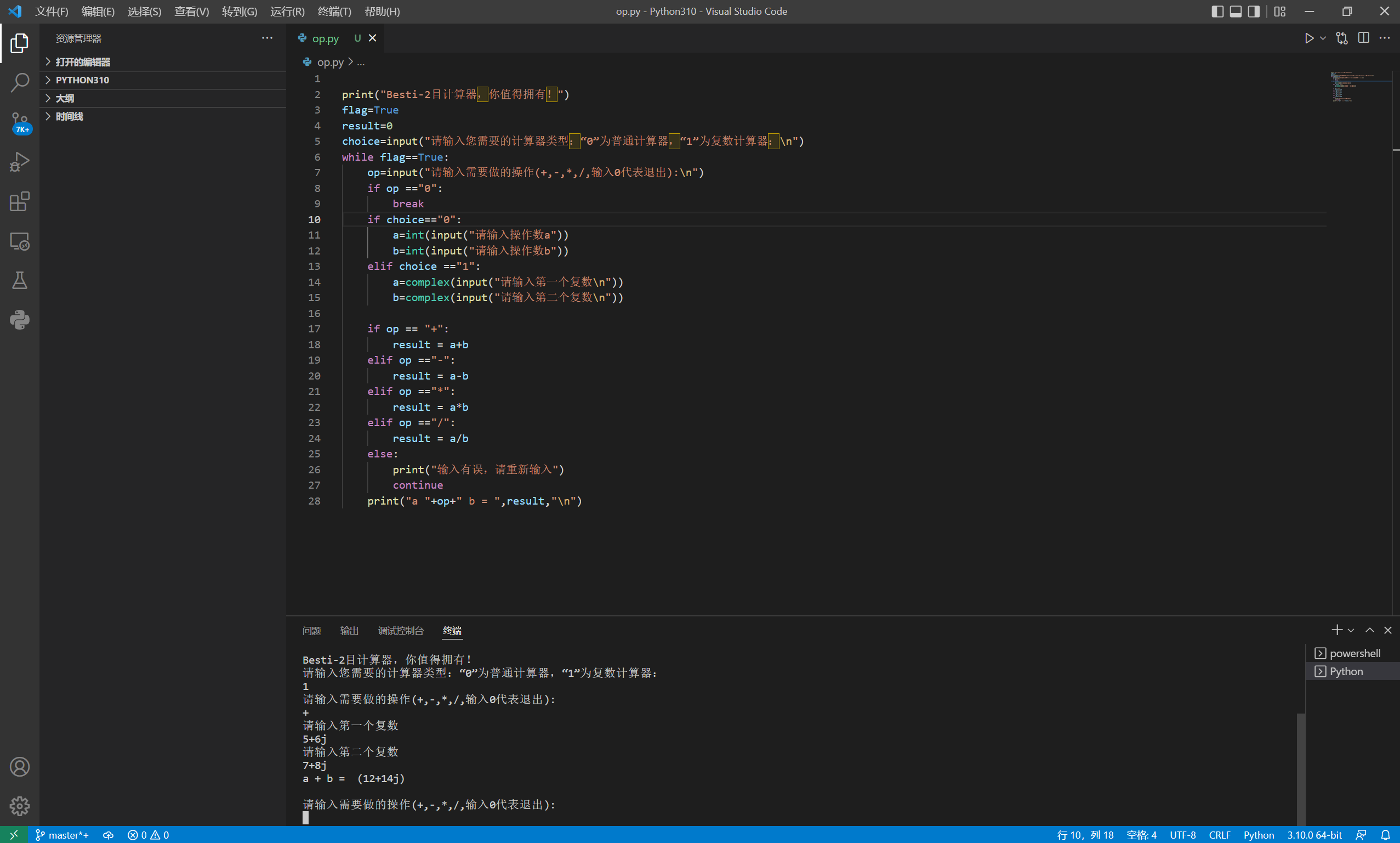1400x843 pixels.
Task: Toggle bottom panel layout button
Action: coord(1236,12)
